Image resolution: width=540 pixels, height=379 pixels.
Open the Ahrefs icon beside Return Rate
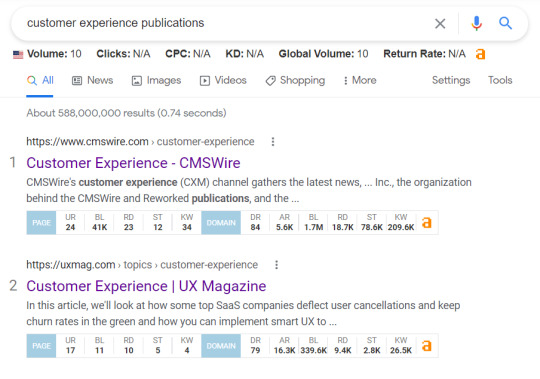click(x=480, y=54)
